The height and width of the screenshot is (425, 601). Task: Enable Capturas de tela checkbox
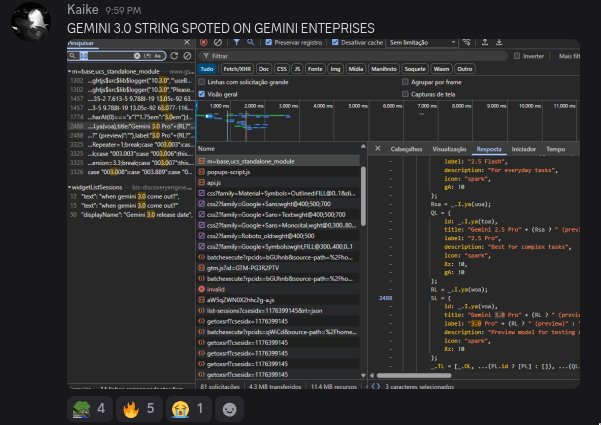[x=405, y=94]
